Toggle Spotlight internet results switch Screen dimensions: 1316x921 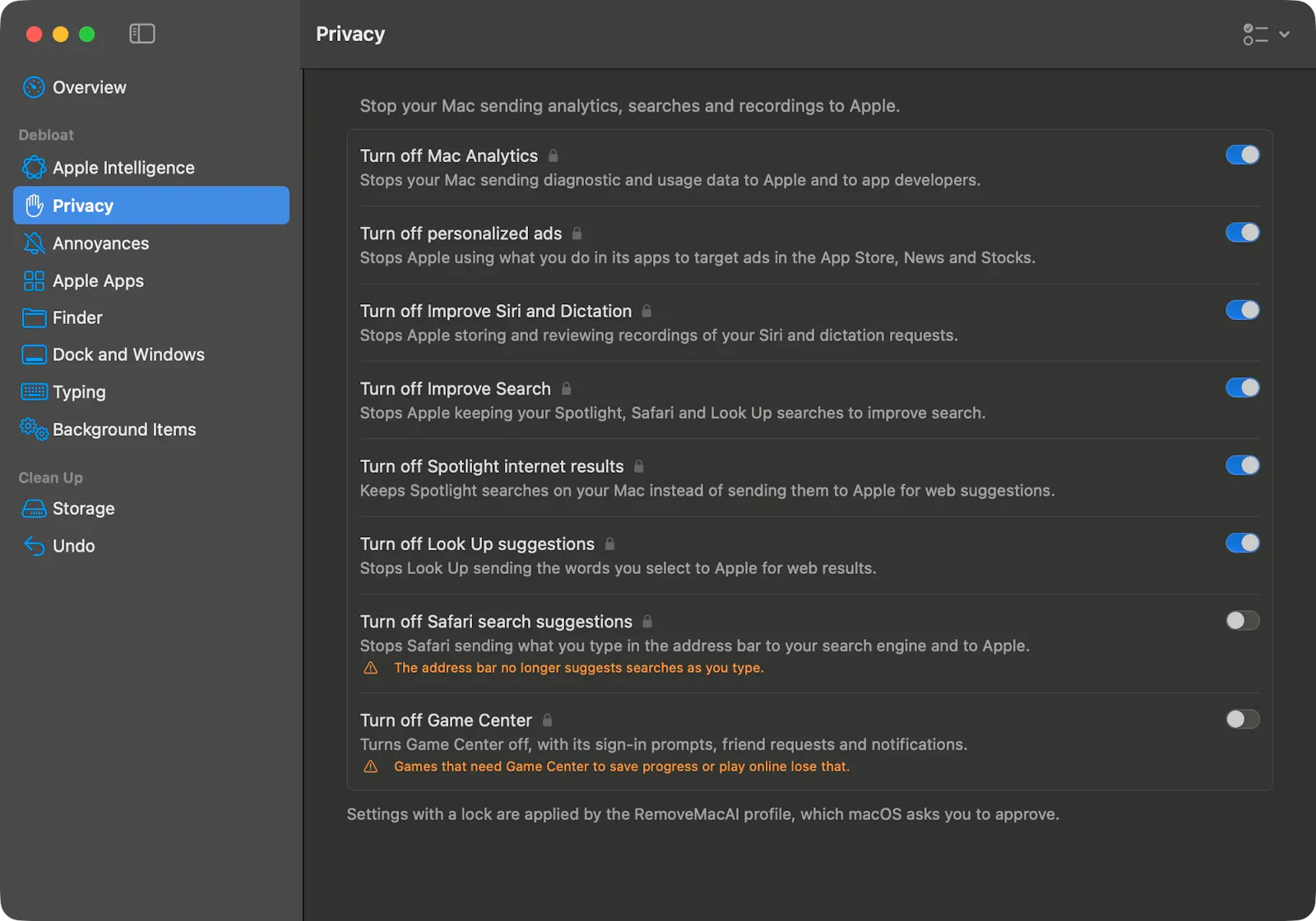pos(1242,465)
